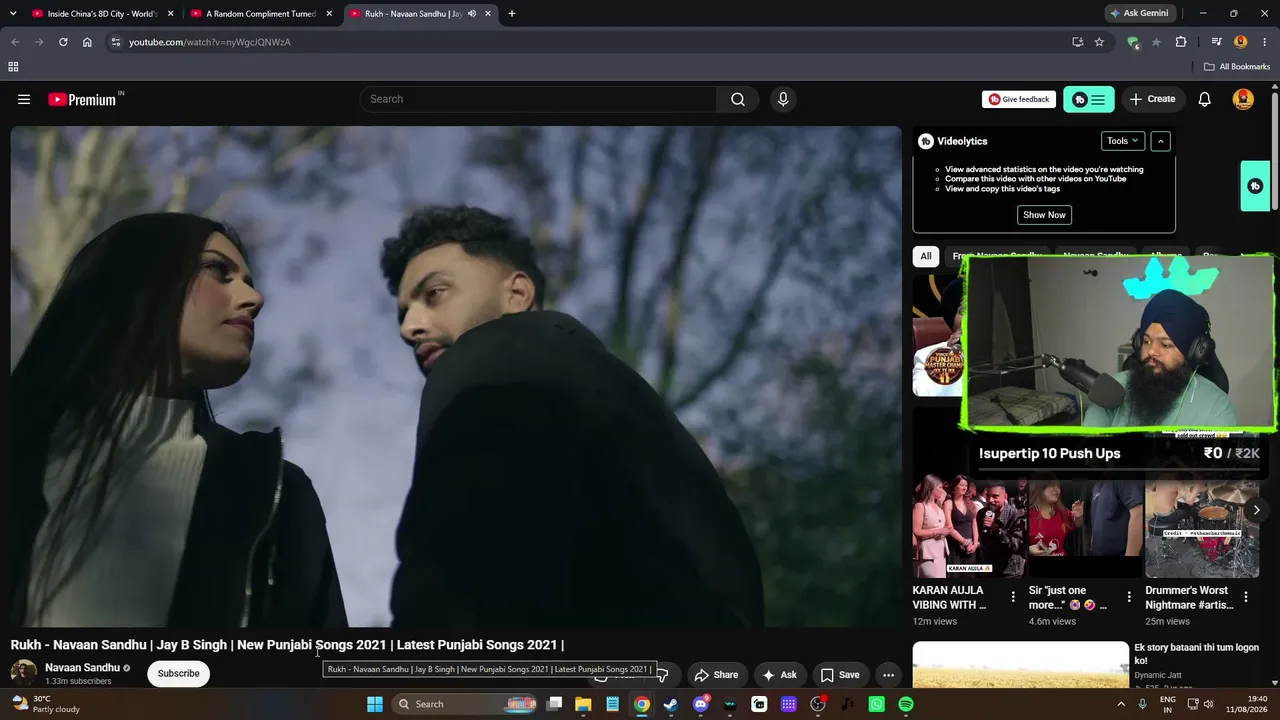Click the YouTube search input field
1280x720 pixels.
click(x=538, y=99)
